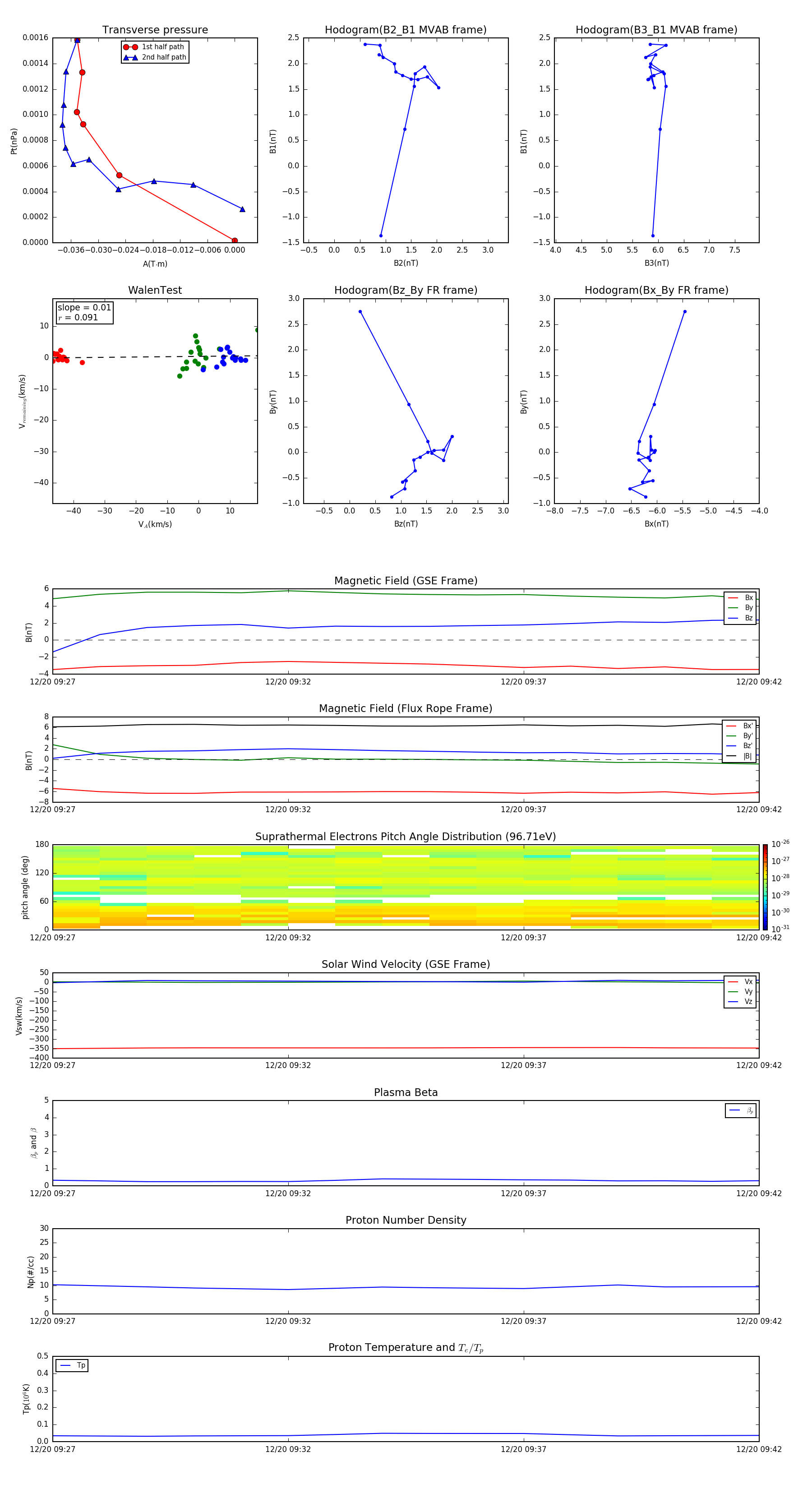Click 'Vy' in the velocity legend
The height and width of the screenshot is (1489, 812).
(x=749, y=992)
